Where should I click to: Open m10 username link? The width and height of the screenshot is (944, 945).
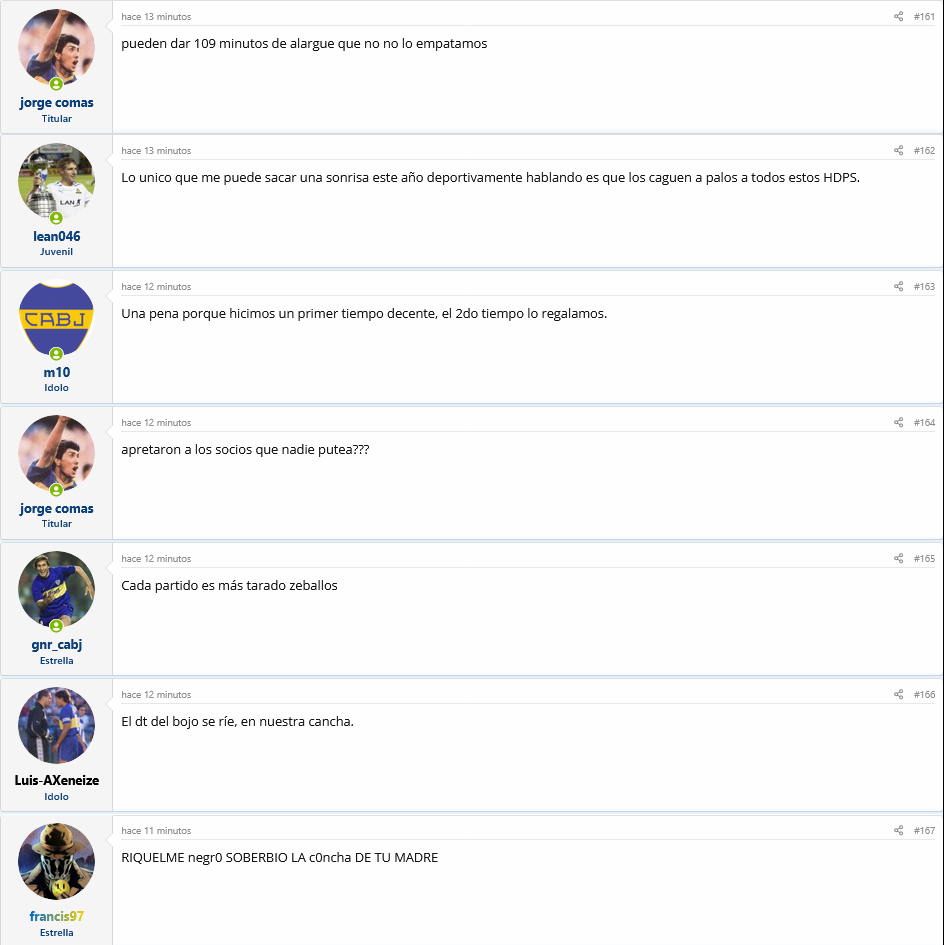pos(57,372)
